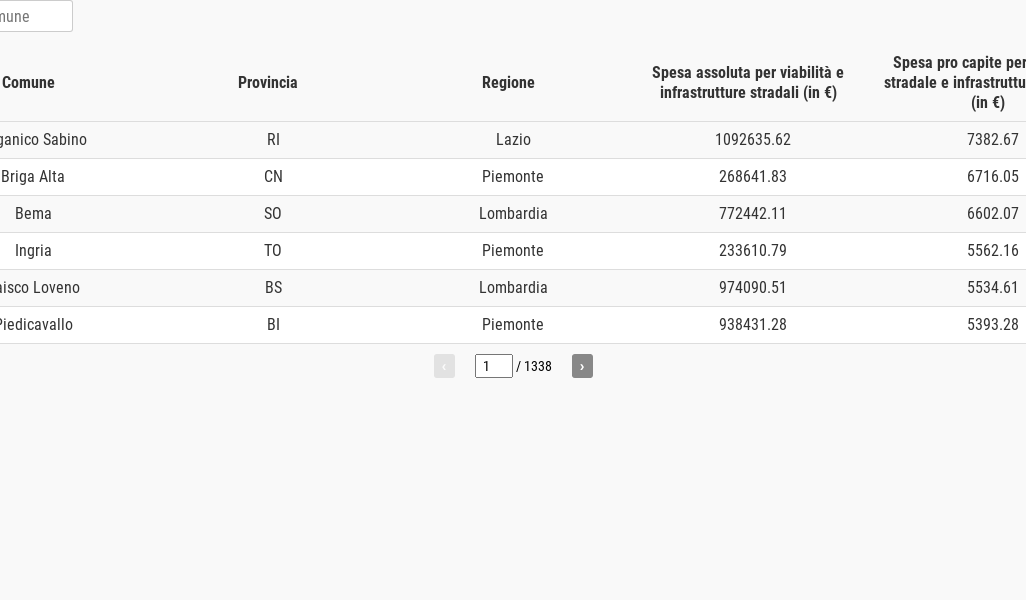The width and height of the screenshot is (1026, 600).
Task: Sort by Regione column header
Action: (x=508, y=82)
